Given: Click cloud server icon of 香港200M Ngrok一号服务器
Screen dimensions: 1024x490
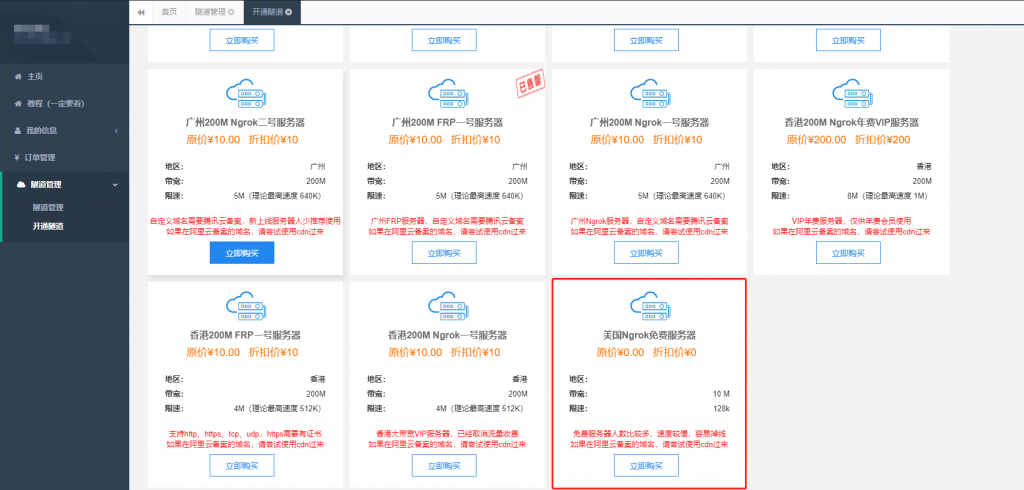Looking at the screenshot, I should (x=447, y=308).
